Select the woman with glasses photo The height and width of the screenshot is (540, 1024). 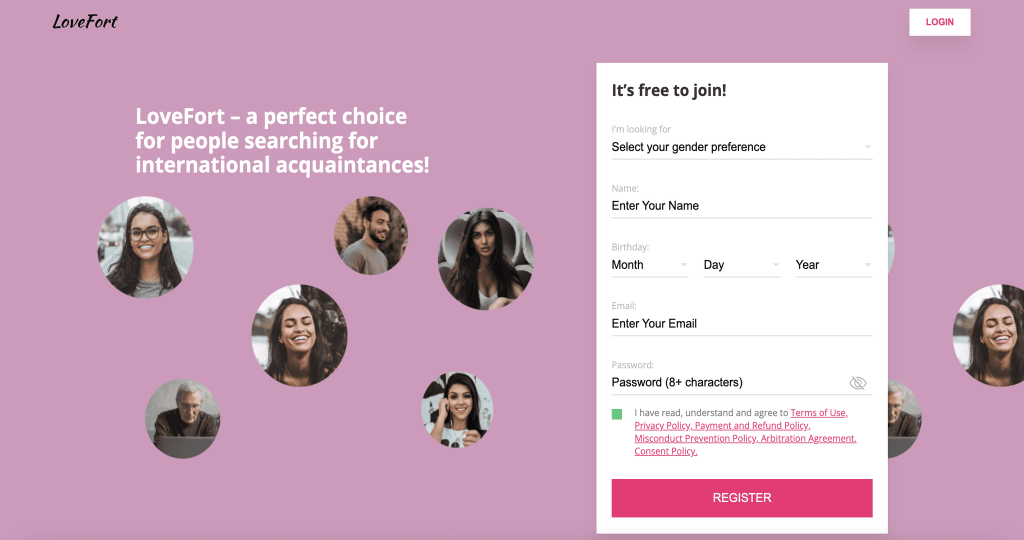point(145,247)
